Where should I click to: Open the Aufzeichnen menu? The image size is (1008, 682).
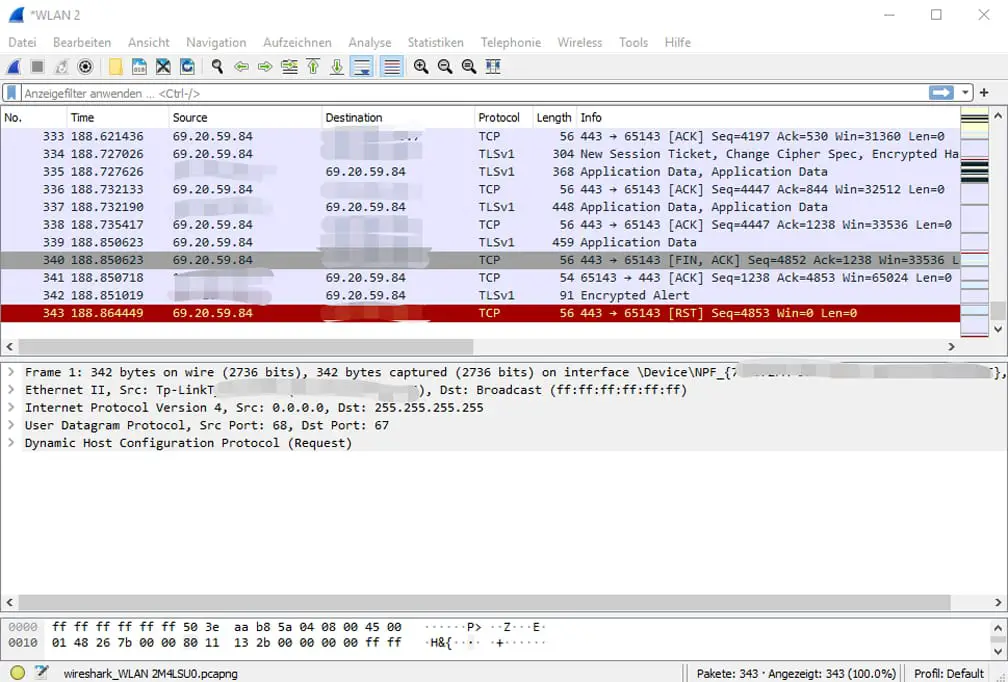coord(297,42)
